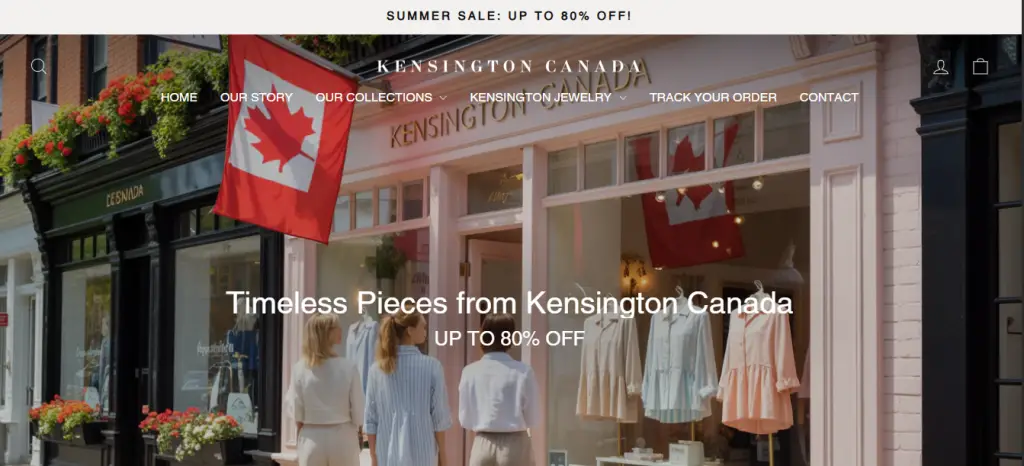Viewport: 1024px width, 466px height.
Task: Click the woman in striped blue dress
Action: point(406,392)
